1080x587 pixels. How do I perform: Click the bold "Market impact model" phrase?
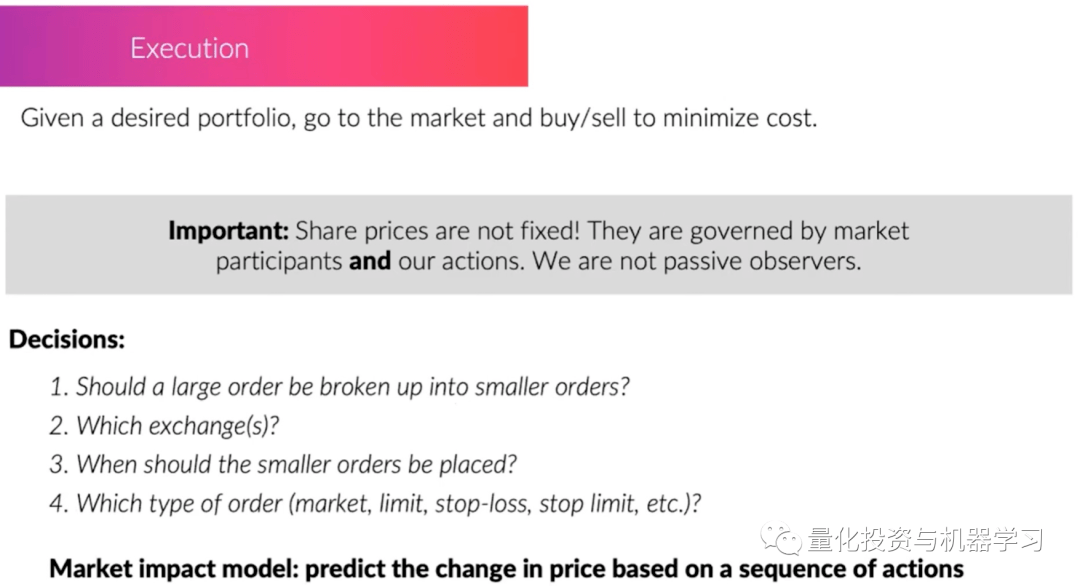172,569
